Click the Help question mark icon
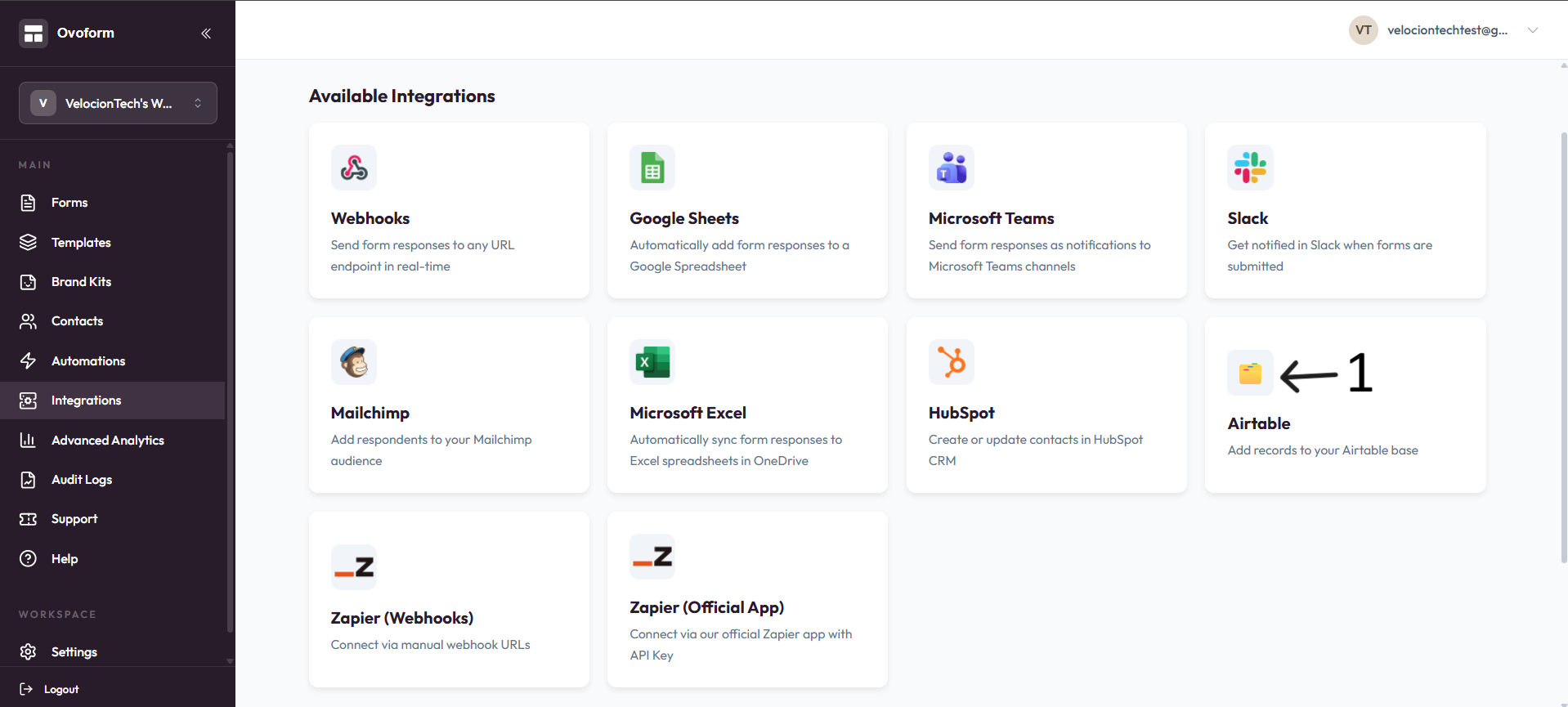Screen dimensions: 1568x707 [x=28, y=558]
